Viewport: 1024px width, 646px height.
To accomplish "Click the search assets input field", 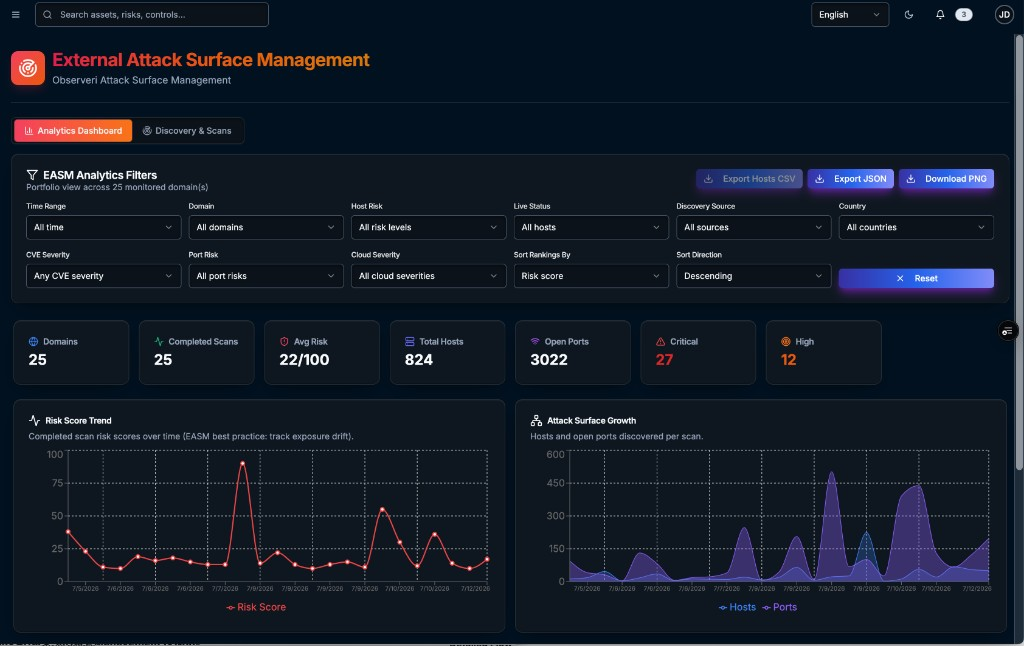I will click(152, 14).
